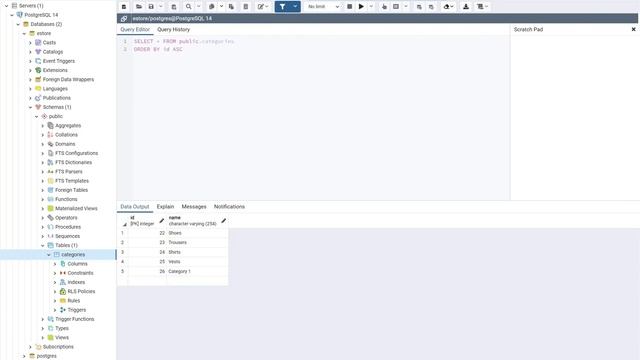Select the Data Output tab
This screenshot has height=360, width=640.
(135, 207)
